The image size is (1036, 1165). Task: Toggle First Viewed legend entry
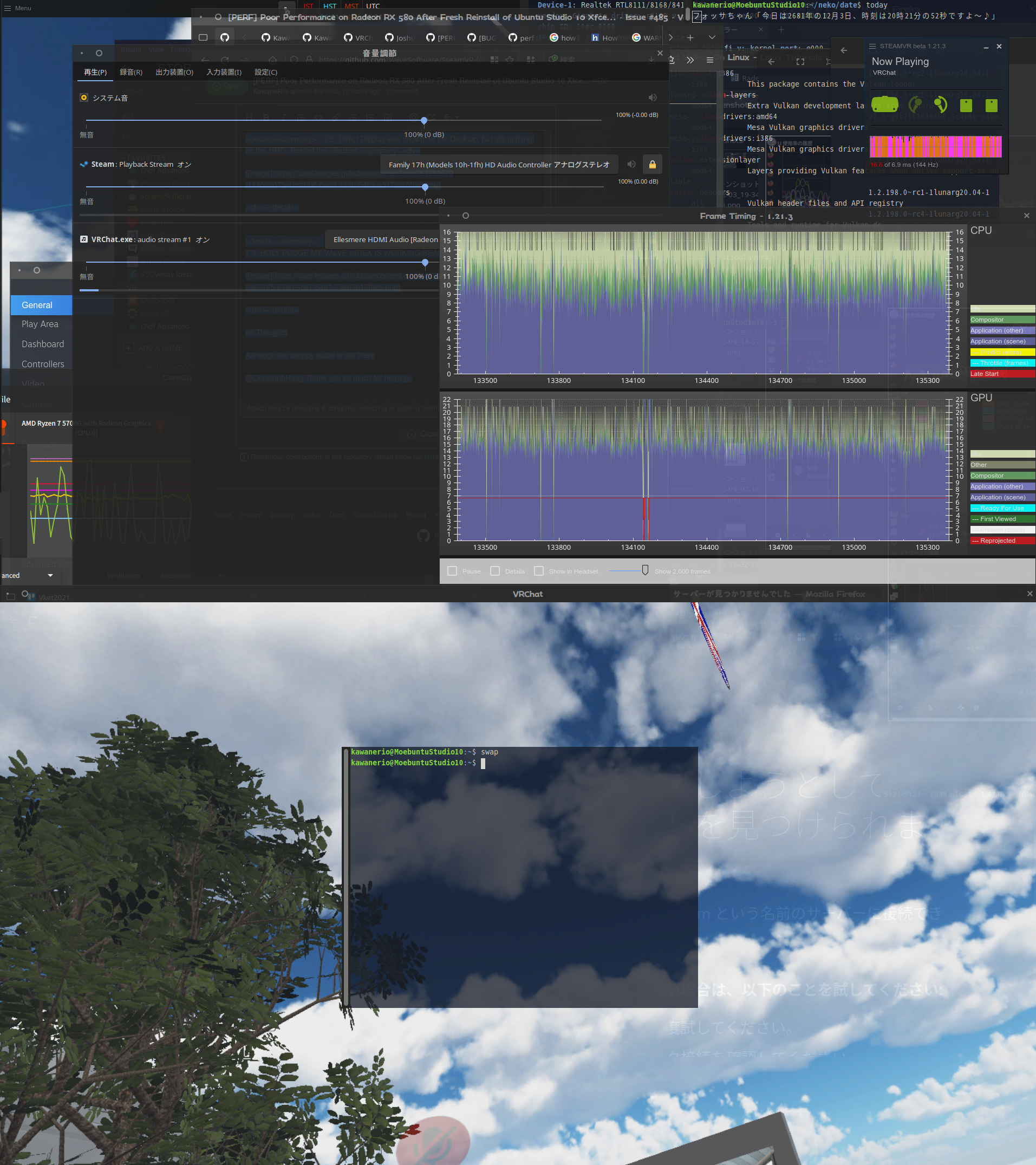(x=1002, y=519)
